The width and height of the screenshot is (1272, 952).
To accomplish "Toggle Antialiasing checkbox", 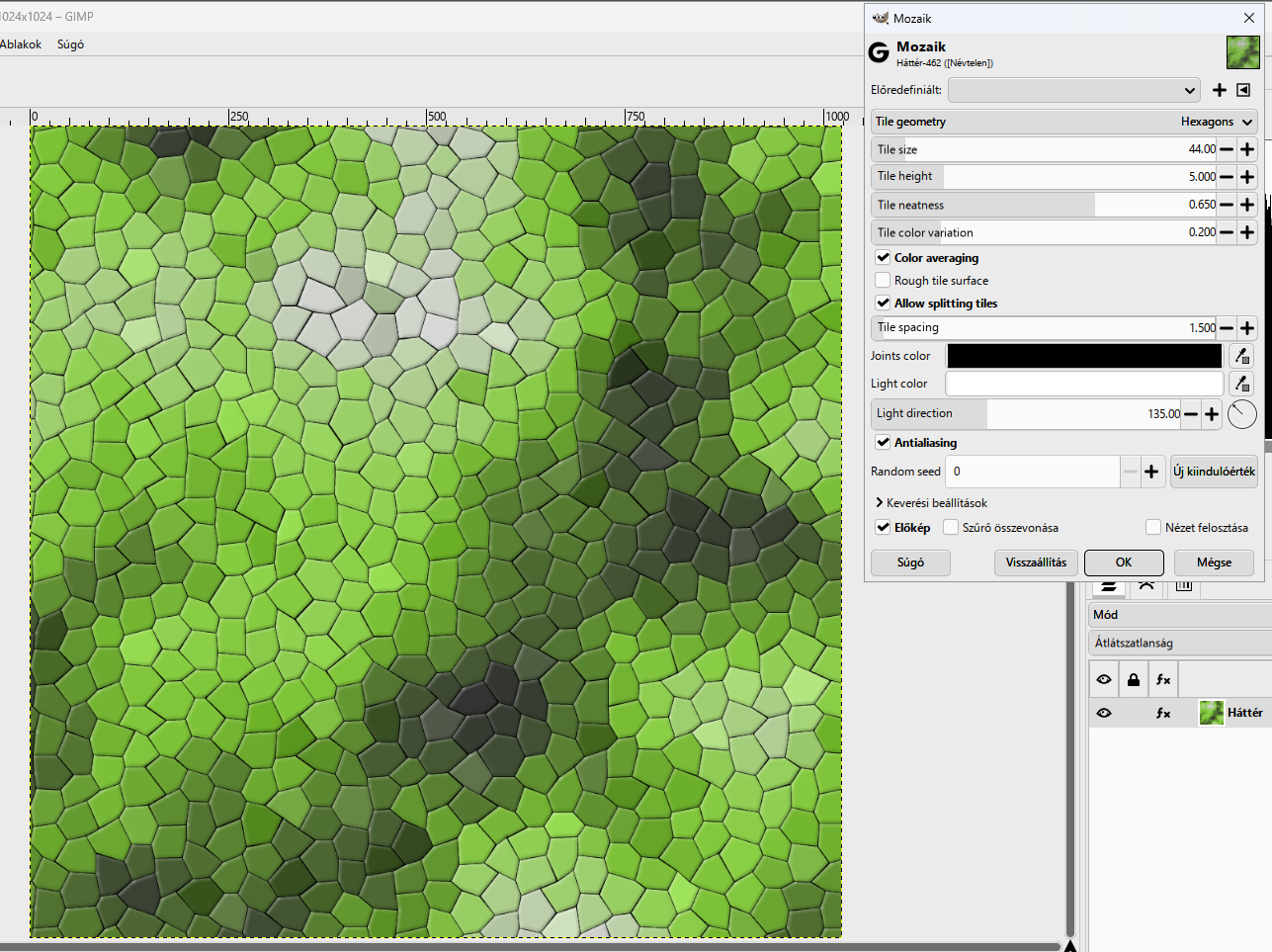I will 884,443.
